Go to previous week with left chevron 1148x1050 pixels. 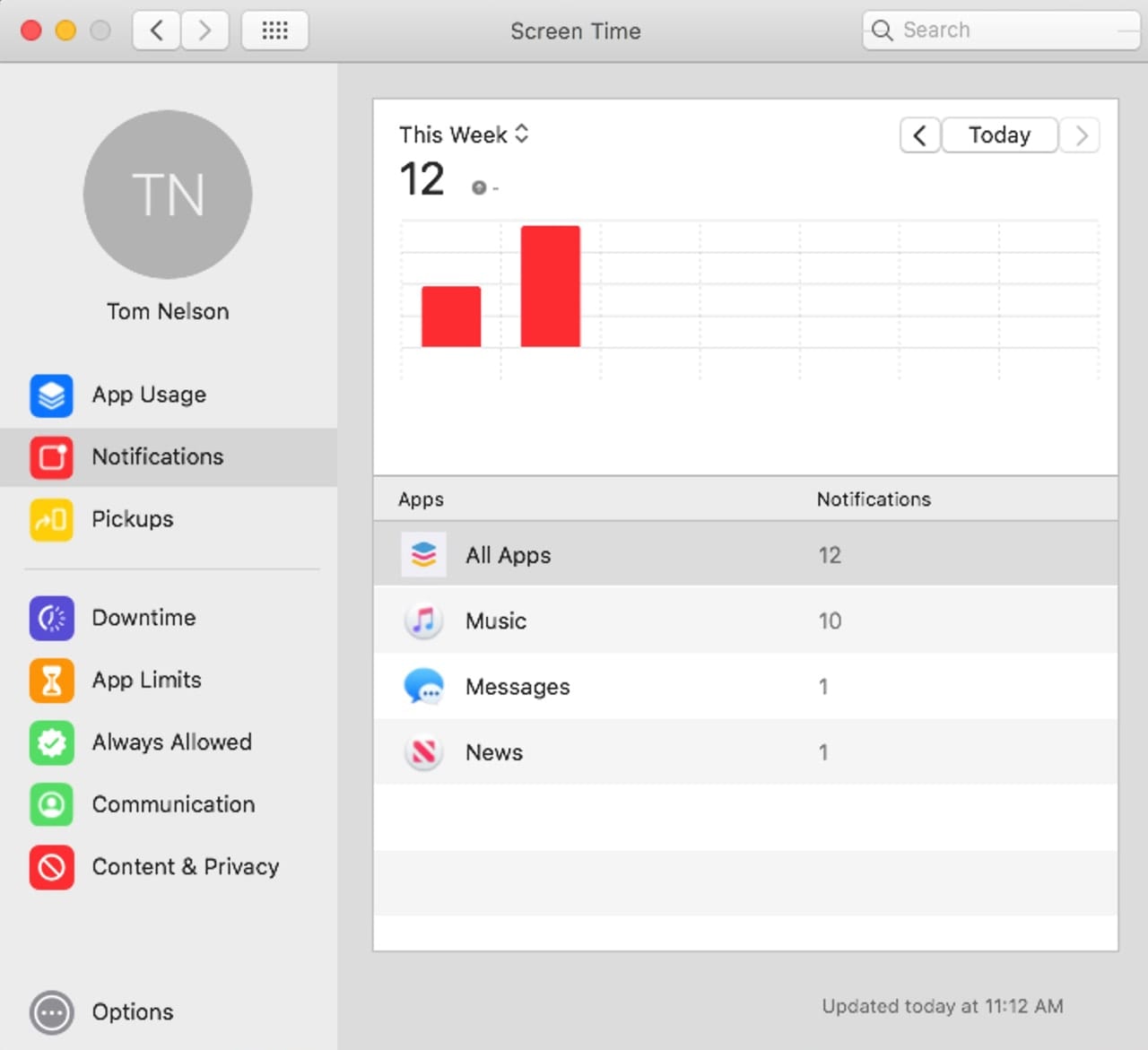pos(919,135)
